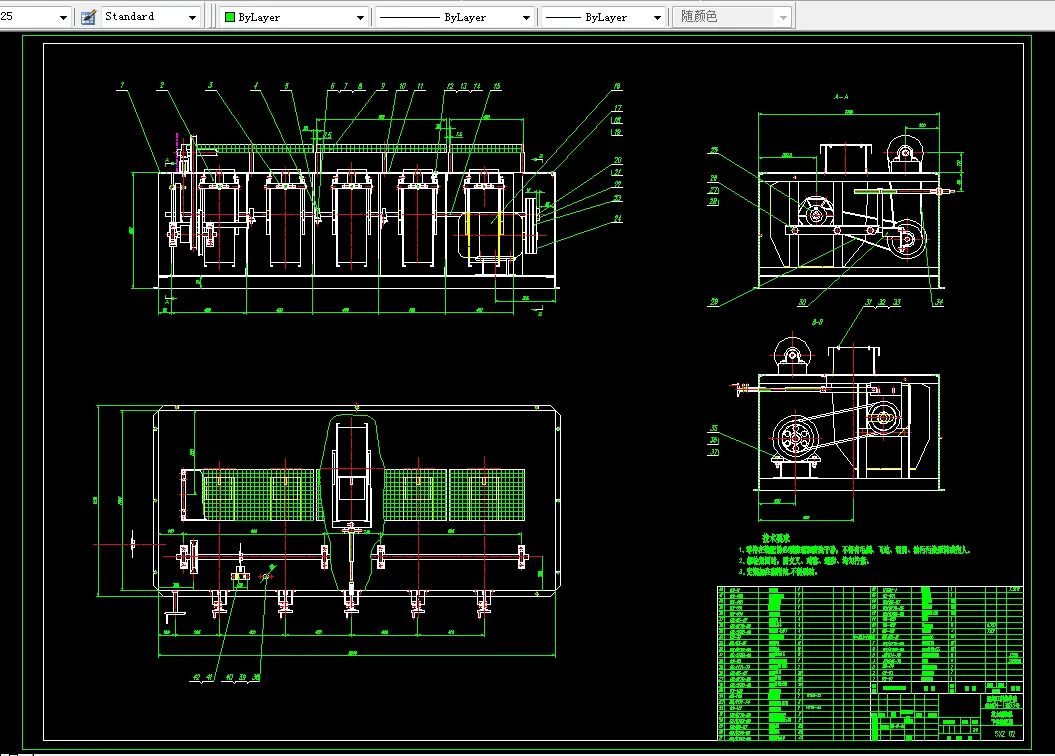Open the ByLayer lineweight dropdown
1055x756 pixels.
coord(657,17)
